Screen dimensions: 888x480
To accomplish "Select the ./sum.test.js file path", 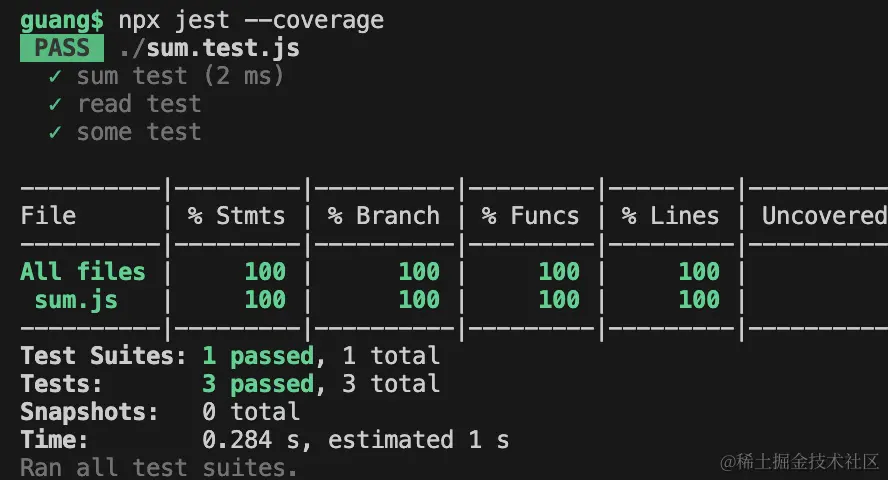I will (210, 49).
